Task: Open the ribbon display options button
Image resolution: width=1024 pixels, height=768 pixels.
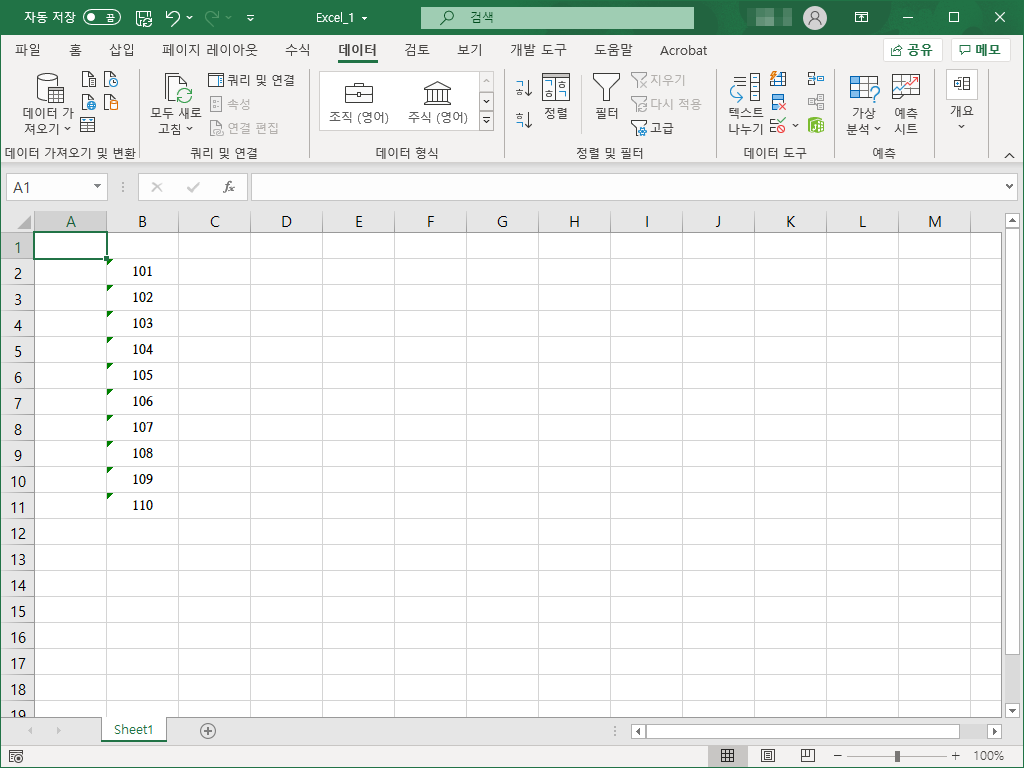Action: tap(861, 18)
